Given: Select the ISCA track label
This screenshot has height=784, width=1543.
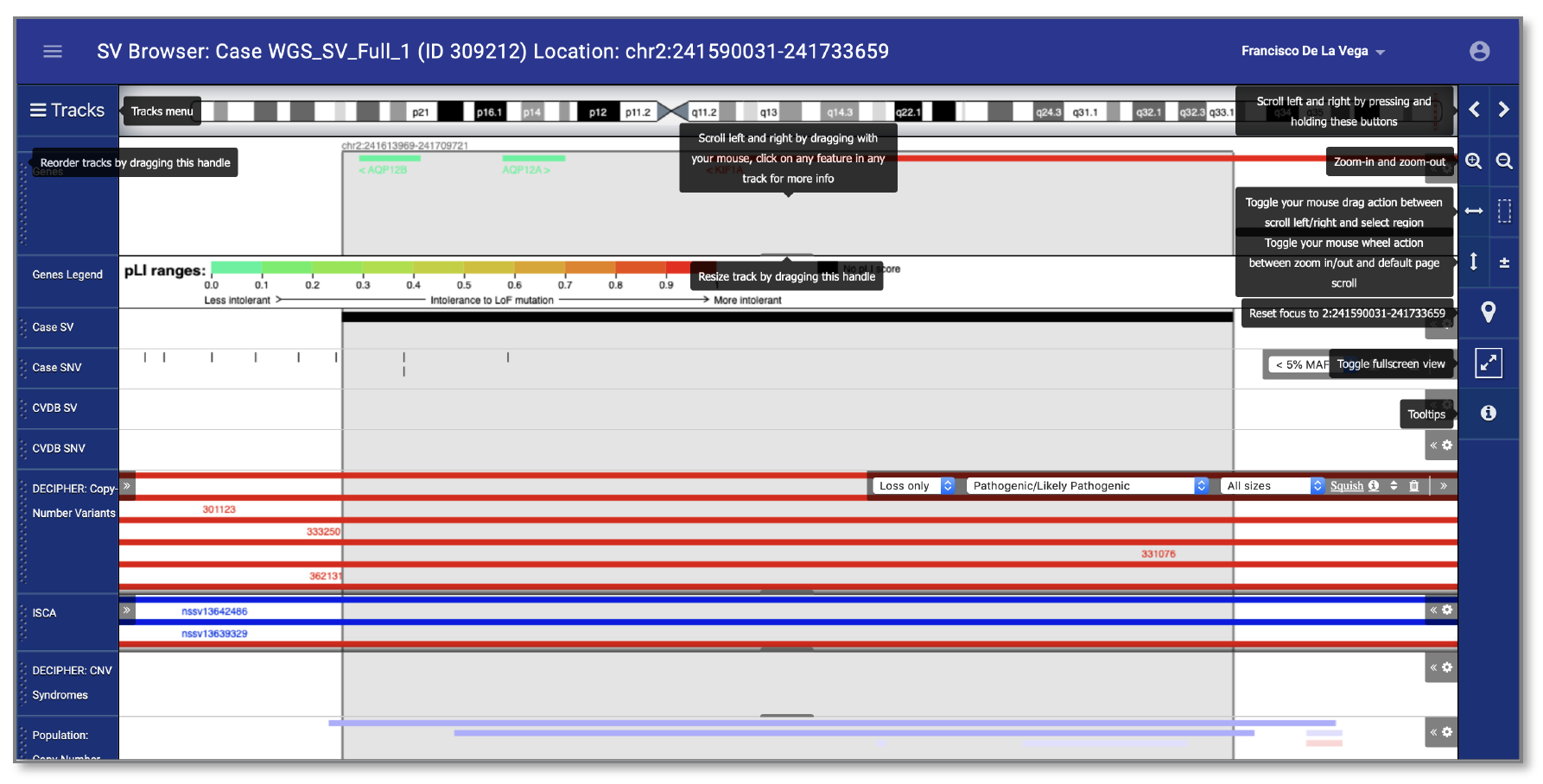Looking at the screenshot, I should pyautogui.click(x=44, y=613).
